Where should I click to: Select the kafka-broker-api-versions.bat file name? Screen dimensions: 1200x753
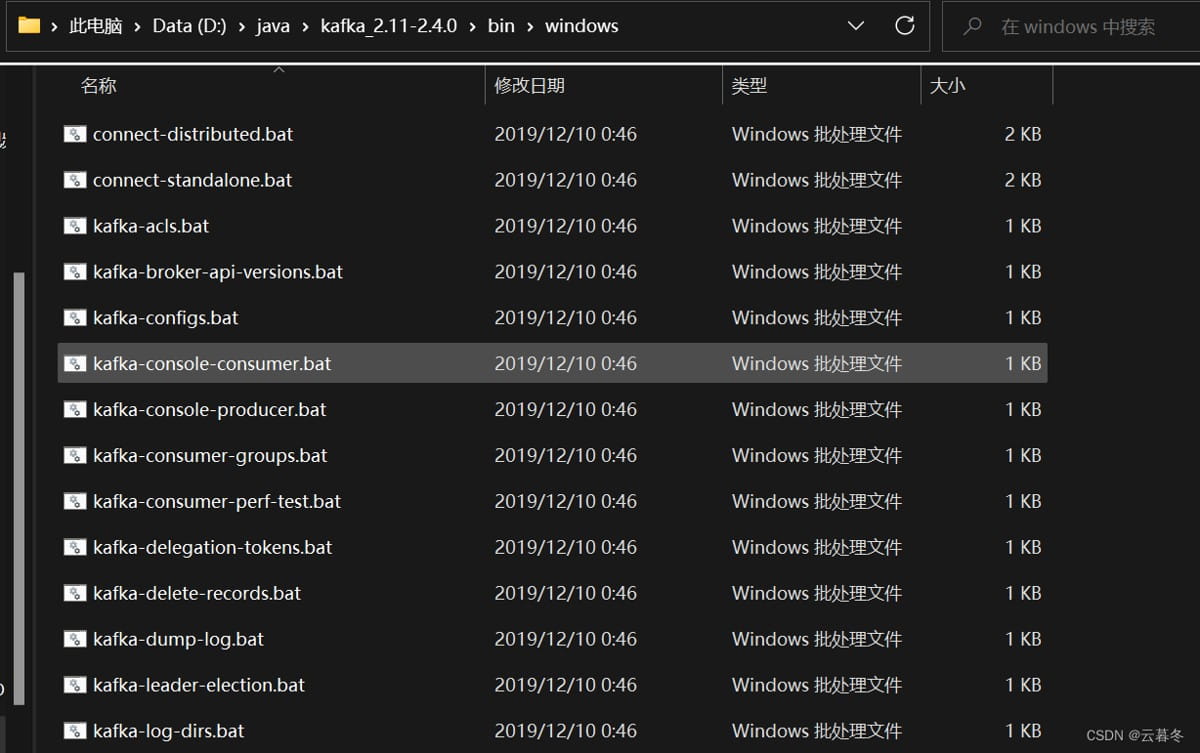(218, 272)
